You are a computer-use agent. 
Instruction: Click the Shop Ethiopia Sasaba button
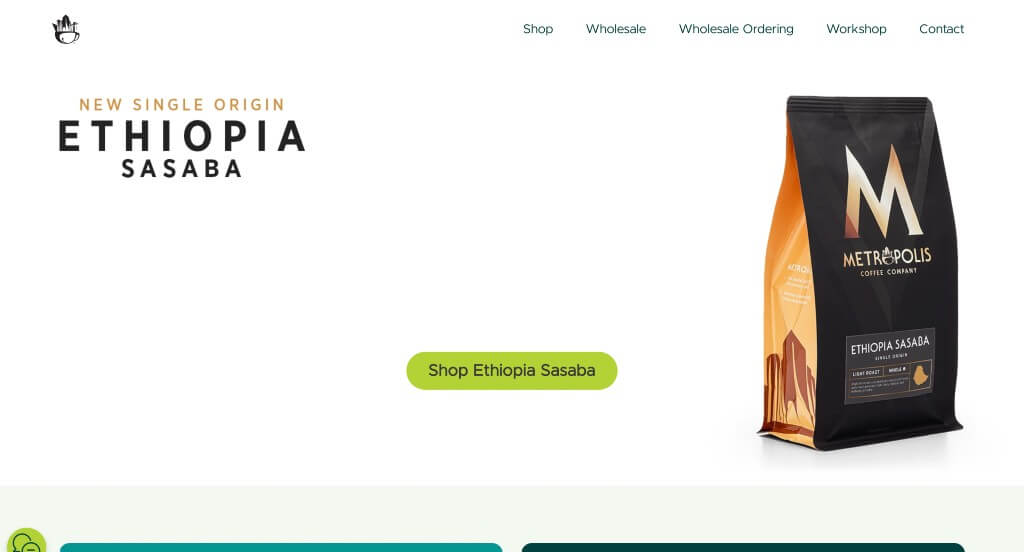[511, 370]
